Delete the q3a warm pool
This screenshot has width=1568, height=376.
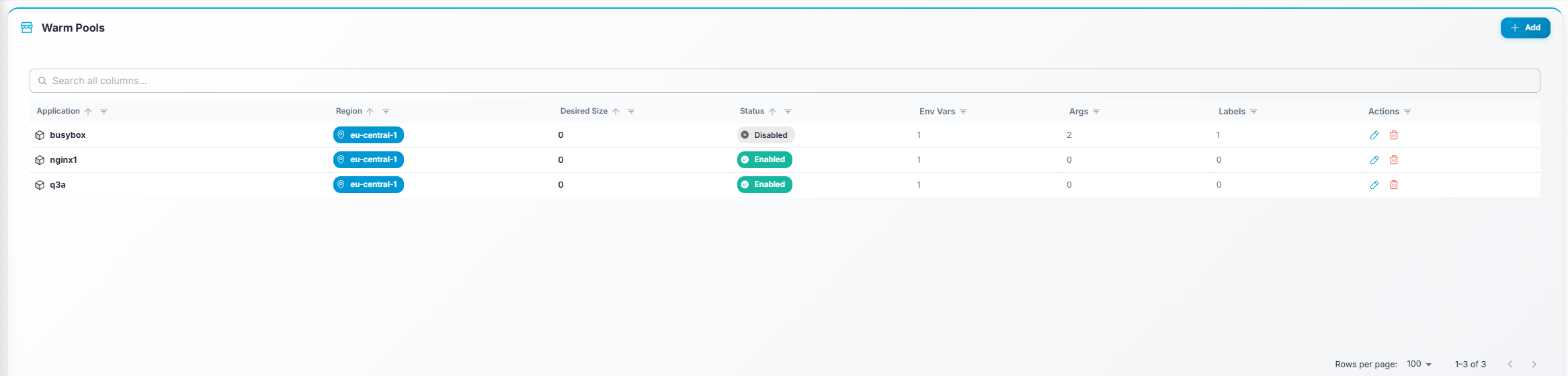pyautogui.click(x=1394, y=185)
